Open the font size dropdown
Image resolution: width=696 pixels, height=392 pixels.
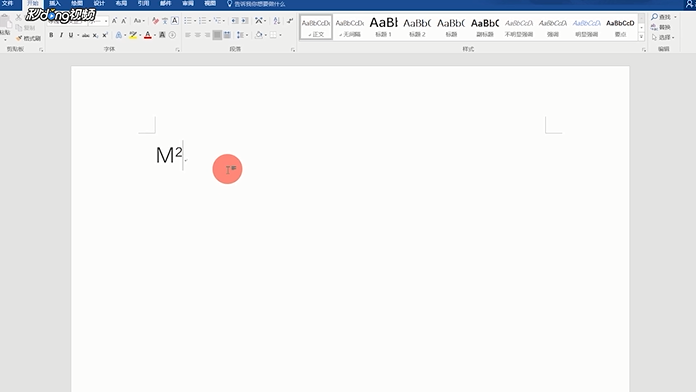106,21
